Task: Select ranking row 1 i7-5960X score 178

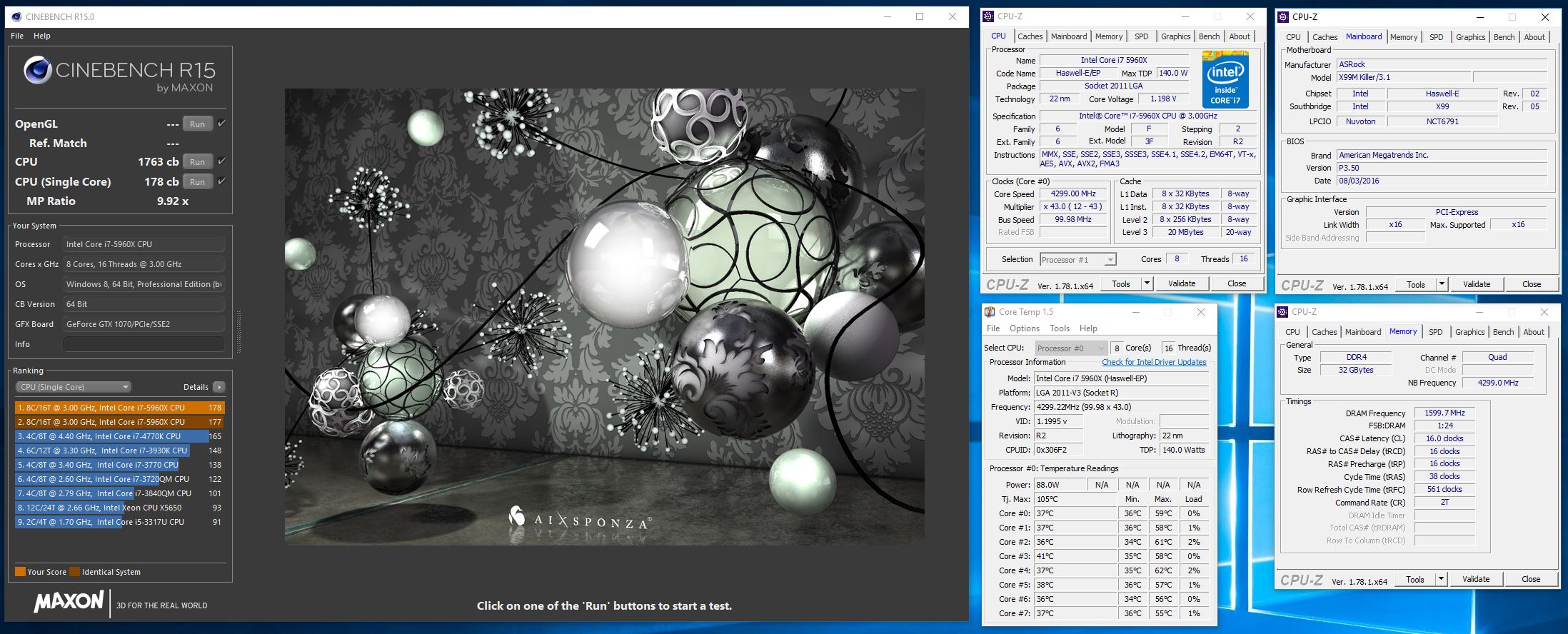Action: click(x=119, y=408)
